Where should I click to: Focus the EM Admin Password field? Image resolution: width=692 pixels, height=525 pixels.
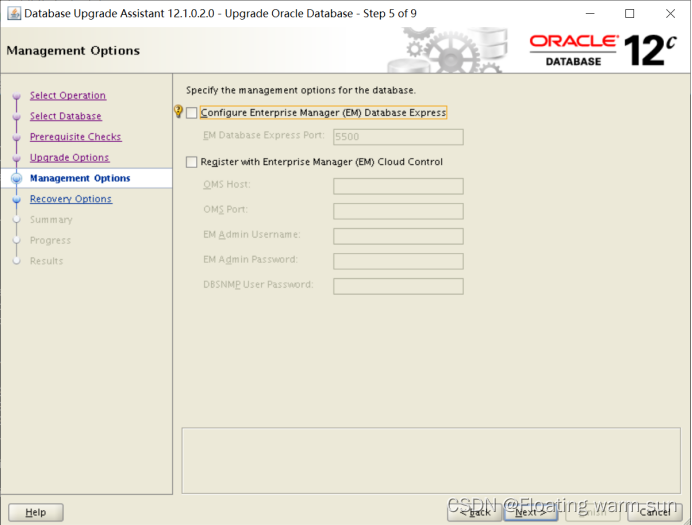[398, 261]
